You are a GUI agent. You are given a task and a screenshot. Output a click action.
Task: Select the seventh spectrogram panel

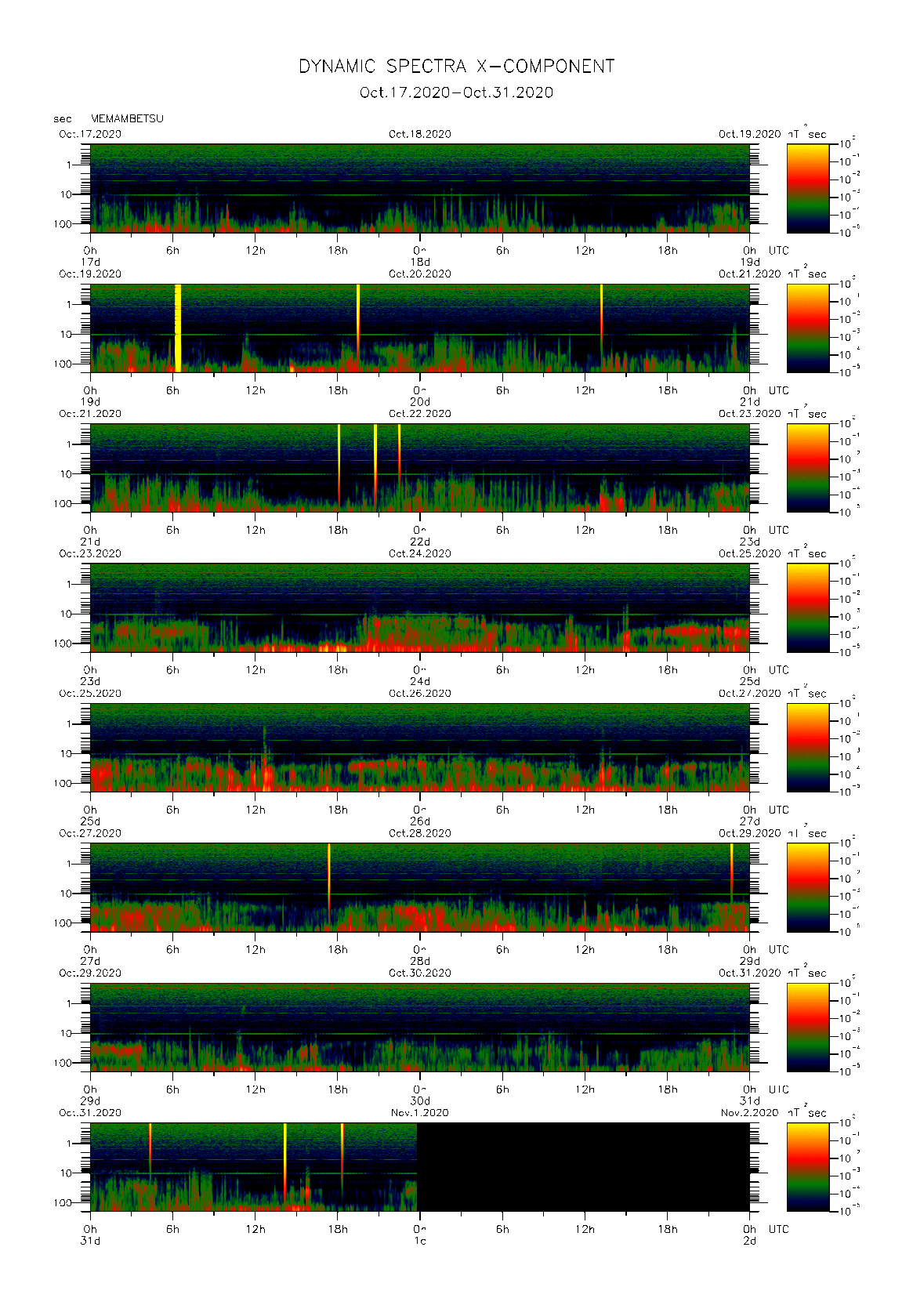click(419, 1027)
